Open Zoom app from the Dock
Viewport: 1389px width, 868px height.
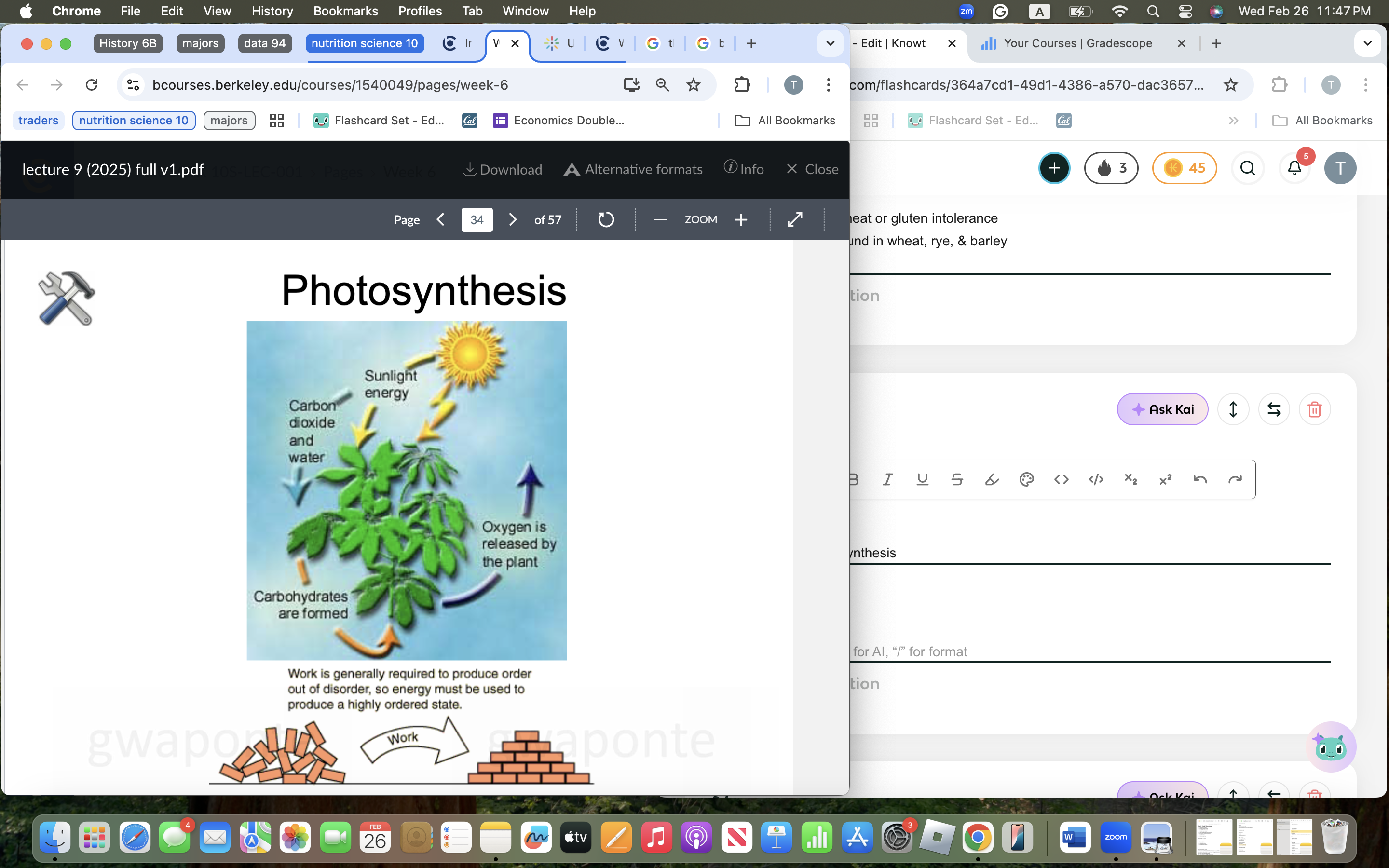[1115, 838]
